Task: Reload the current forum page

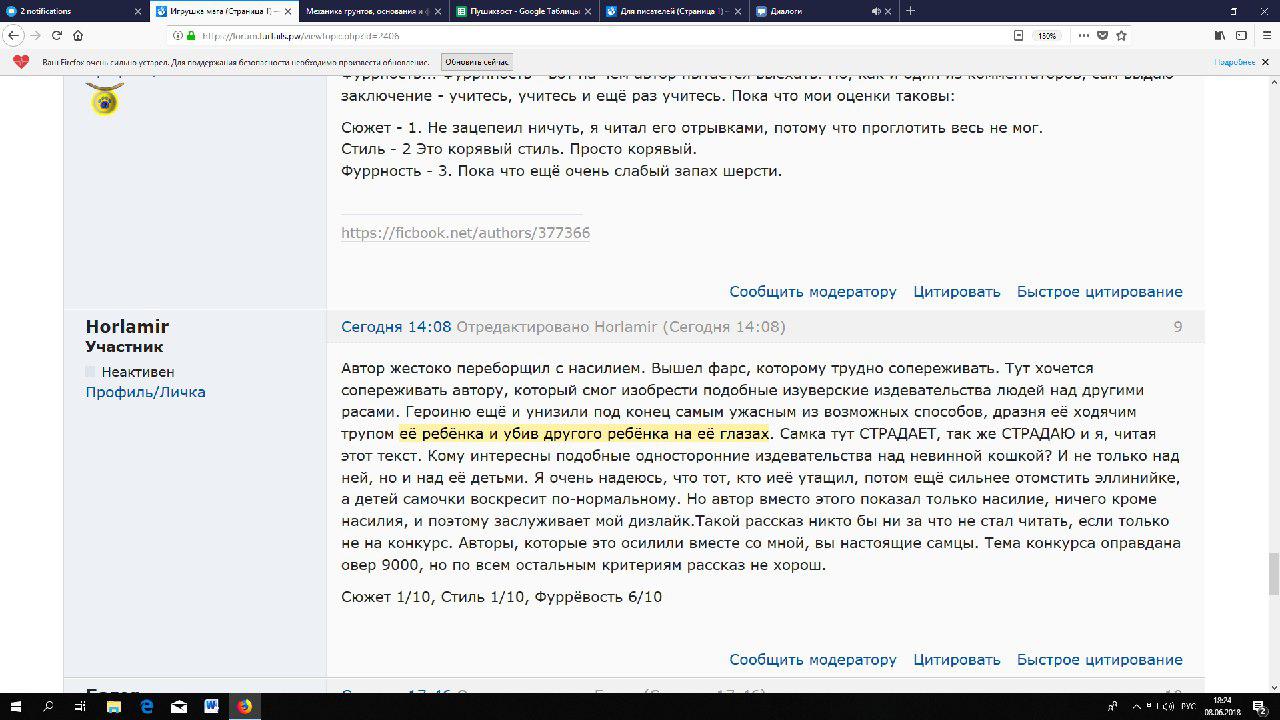Action: click(57, 35)
